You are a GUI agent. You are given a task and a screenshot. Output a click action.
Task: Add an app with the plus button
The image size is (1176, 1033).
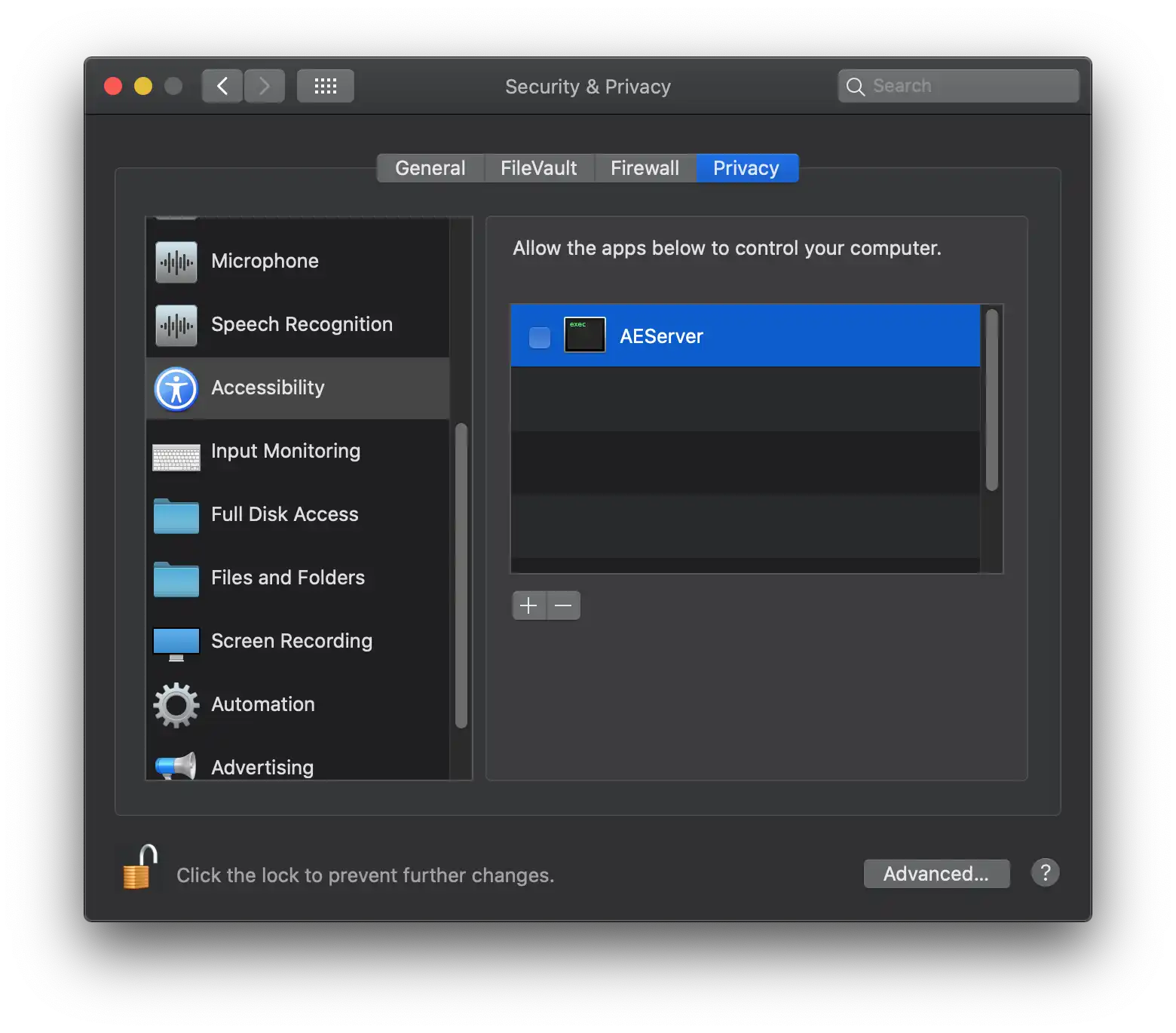[528, 605]
